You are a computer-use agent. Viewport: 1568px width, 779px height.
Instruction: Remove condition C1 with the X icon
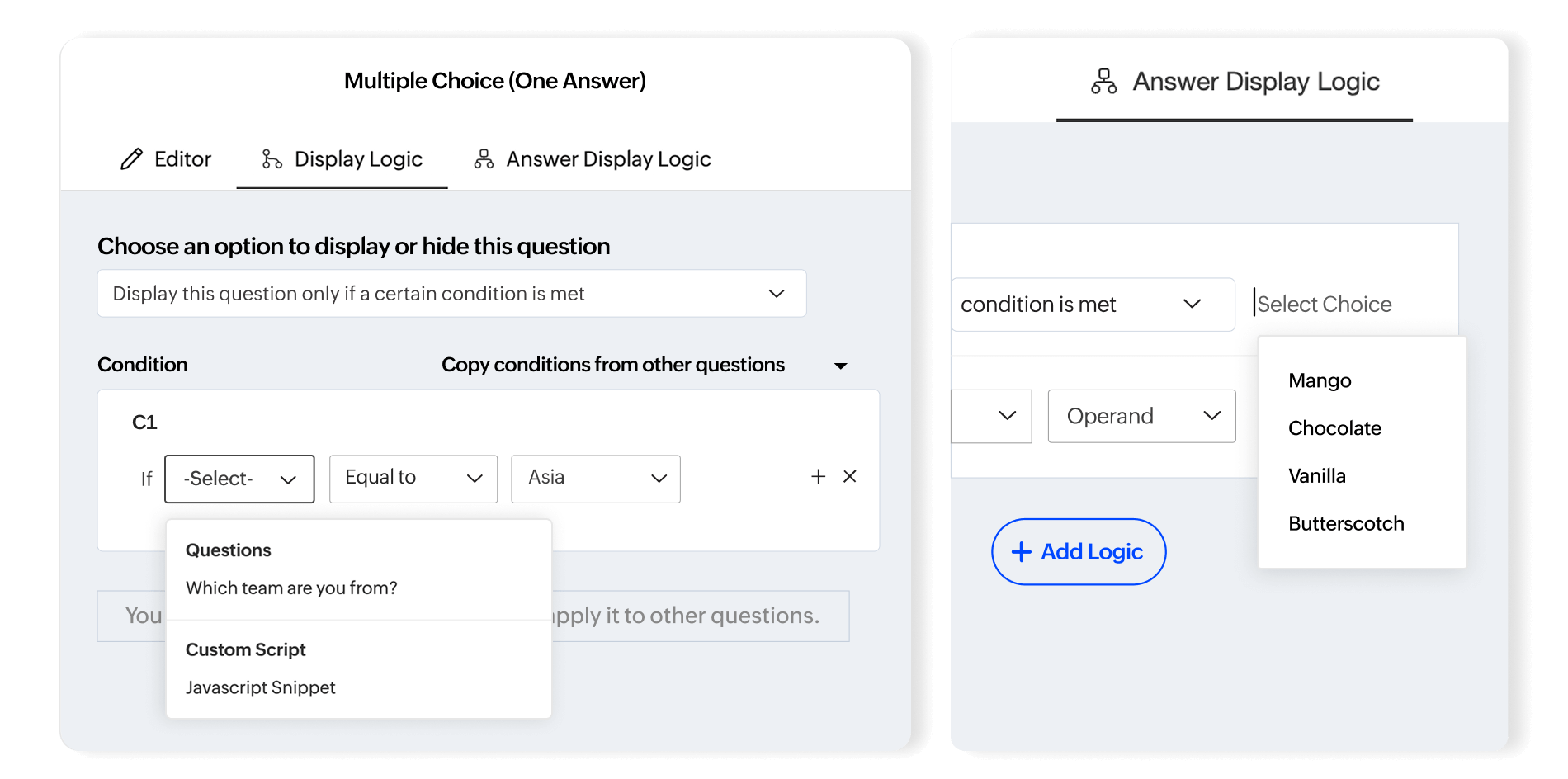[850, 476]
